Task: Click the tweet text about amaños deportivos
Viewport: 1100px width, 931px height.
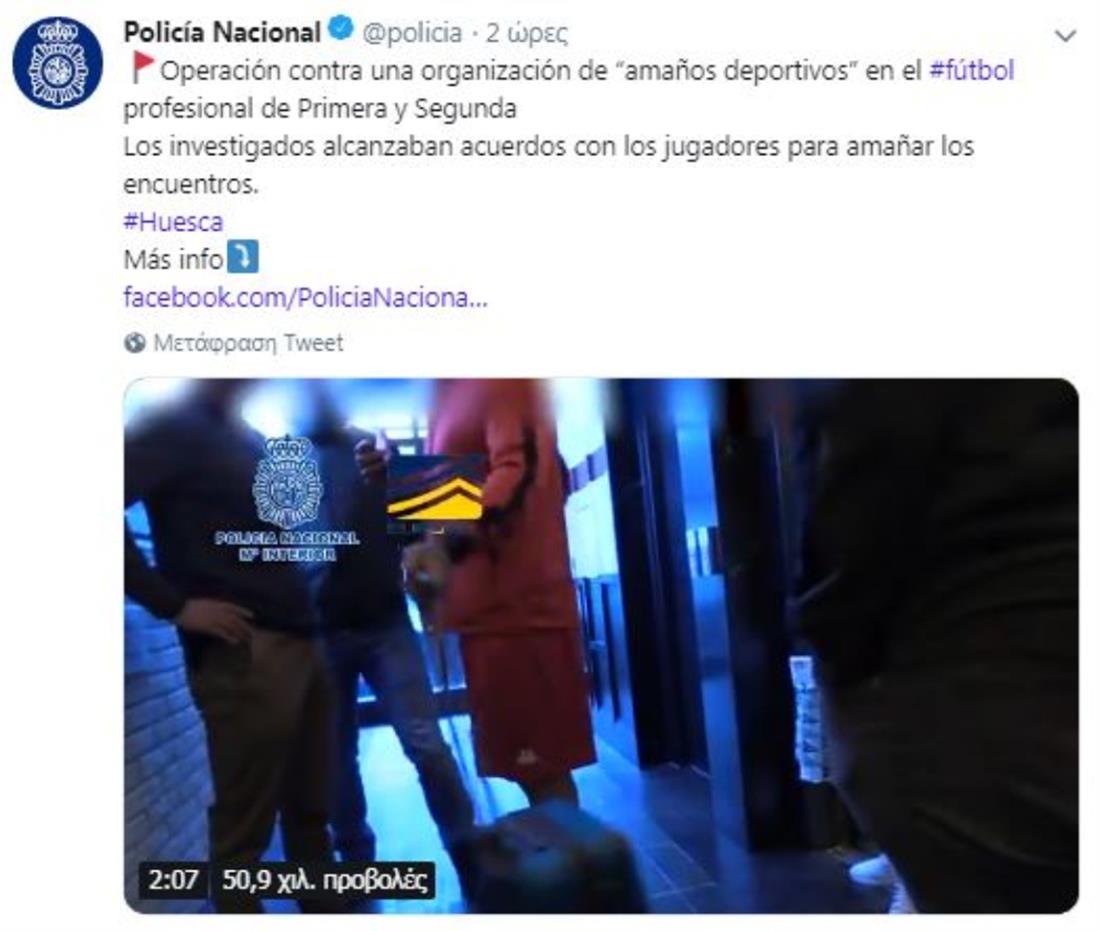Action: click(x=569, y=89)
